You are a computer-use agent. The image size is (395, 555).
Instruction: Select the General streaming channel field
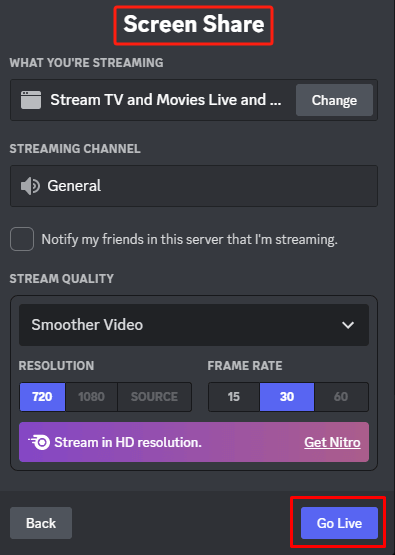click(x=194, y=186)
